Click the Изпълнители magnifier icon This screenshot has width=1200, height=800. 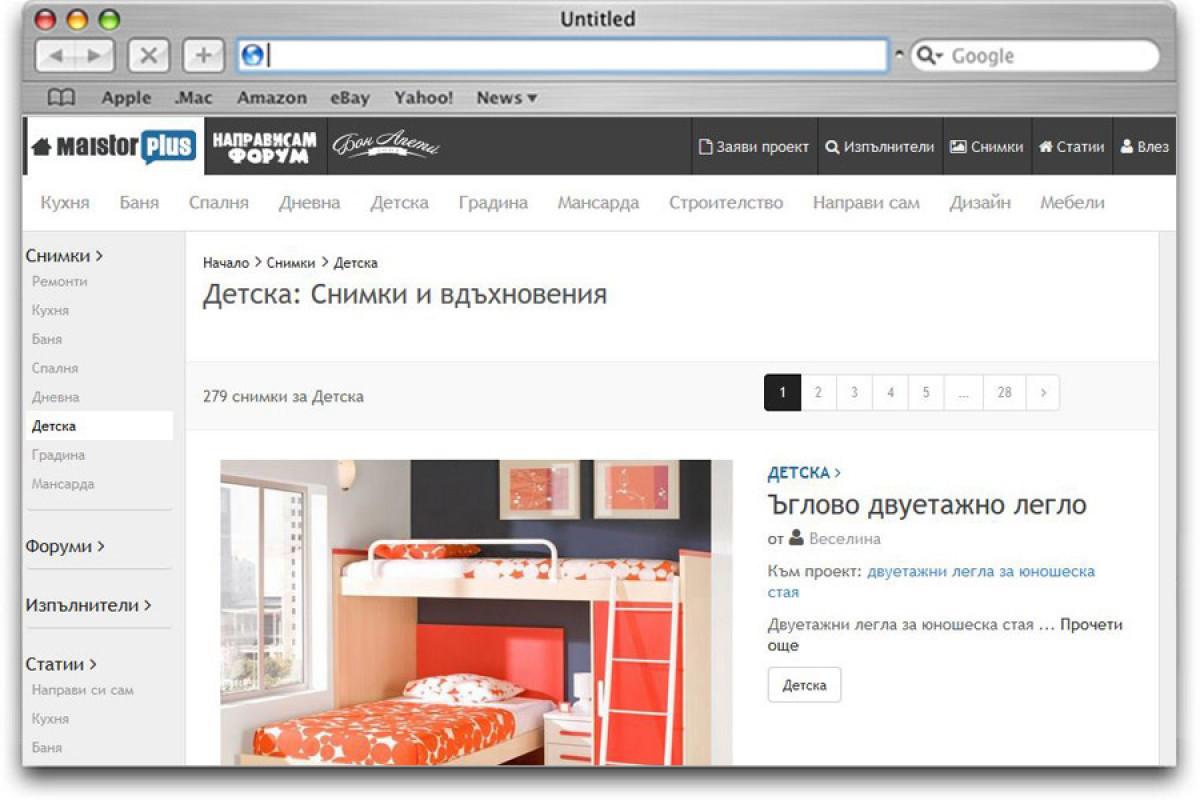(832, 146)
